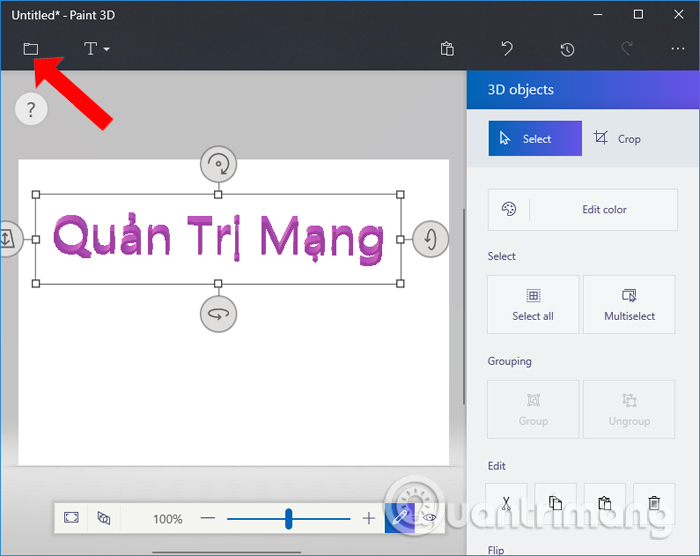Zoom in with the plus button
This screenshot has width=700, height=556.
pos(369,518)
